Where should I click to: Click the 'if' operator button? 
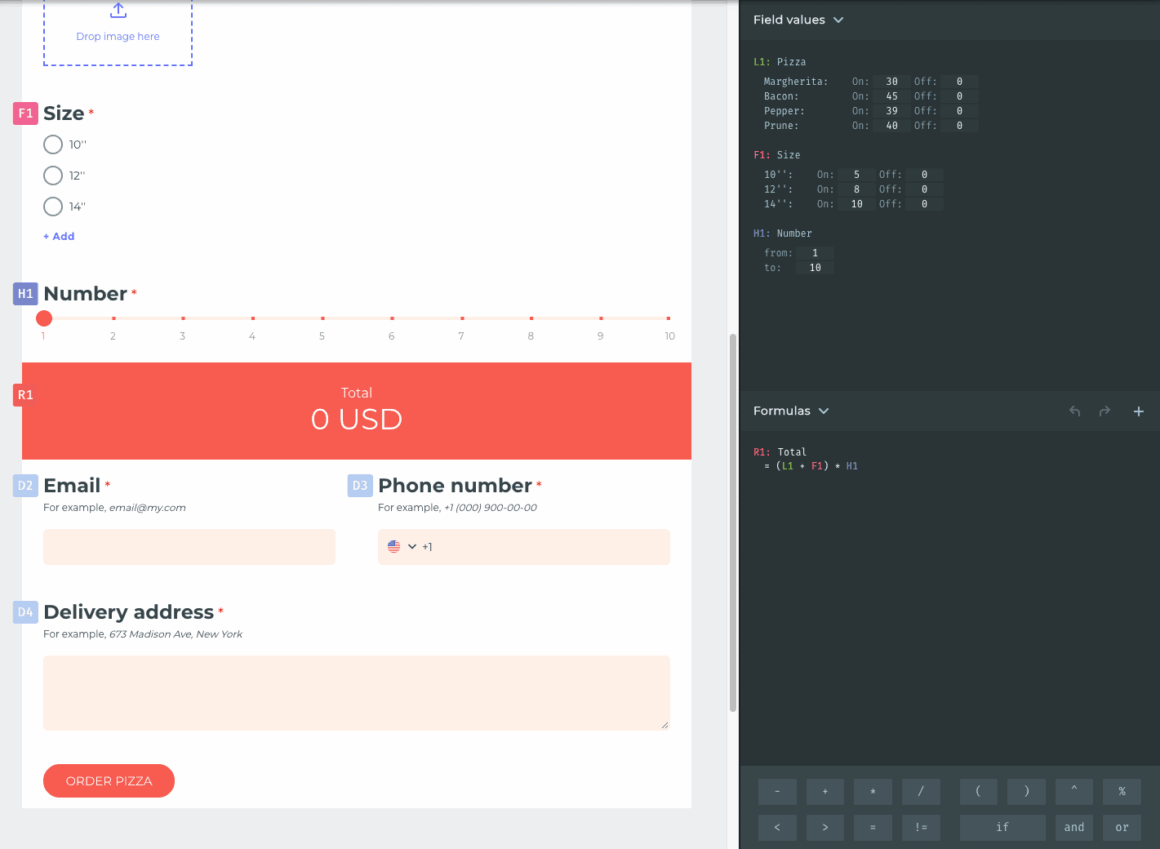tap(1002, 827)
